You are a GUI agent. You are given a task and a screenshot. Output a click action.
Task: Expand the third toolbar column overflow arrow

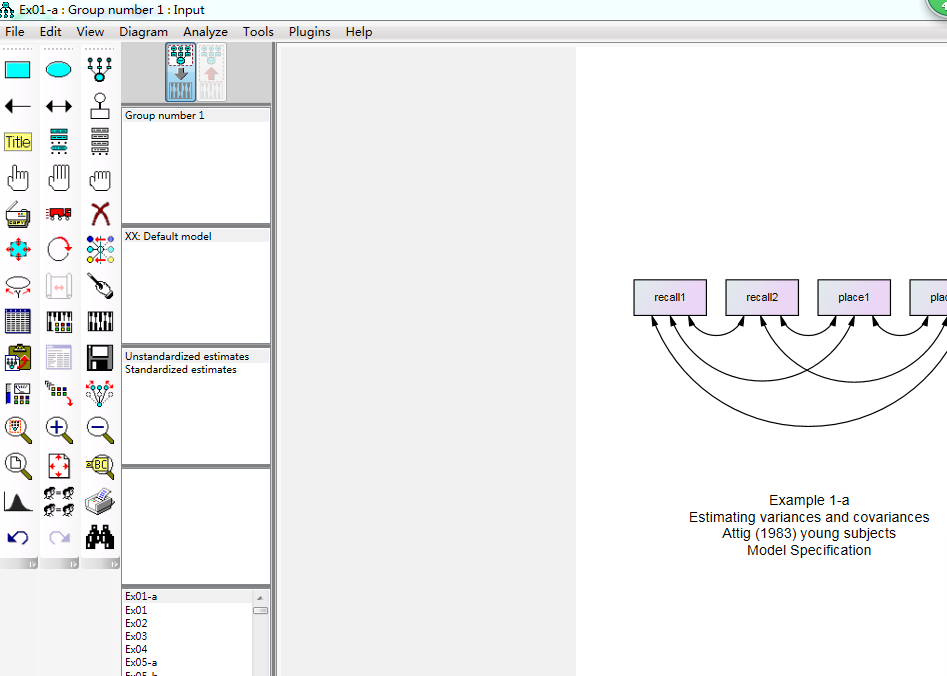point(114,564)
